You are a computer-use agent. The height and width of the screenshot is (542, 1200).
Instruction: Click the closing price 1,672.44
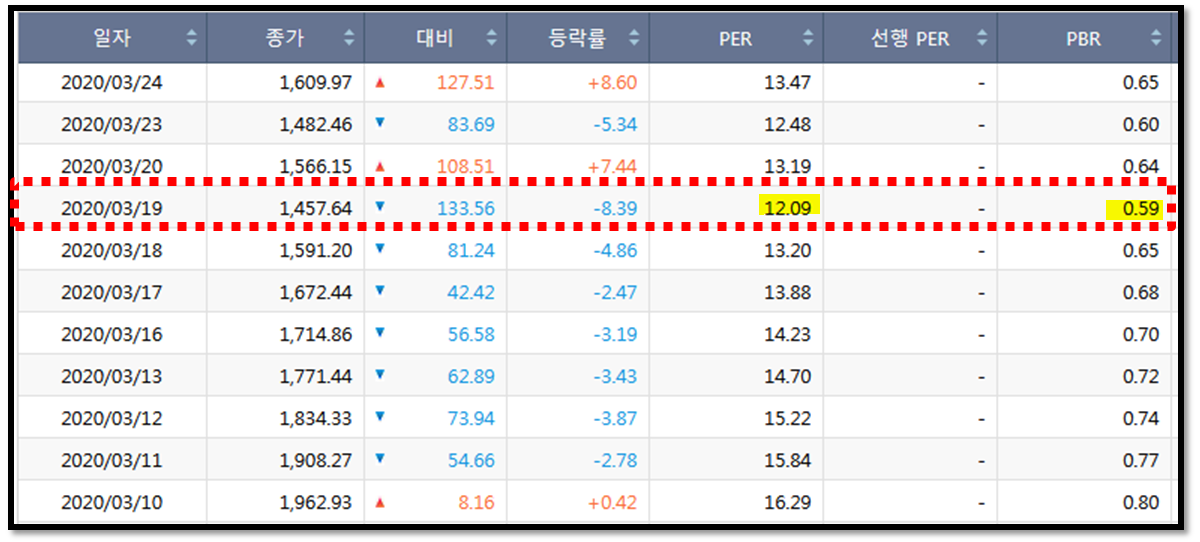(x=316, y=293)
